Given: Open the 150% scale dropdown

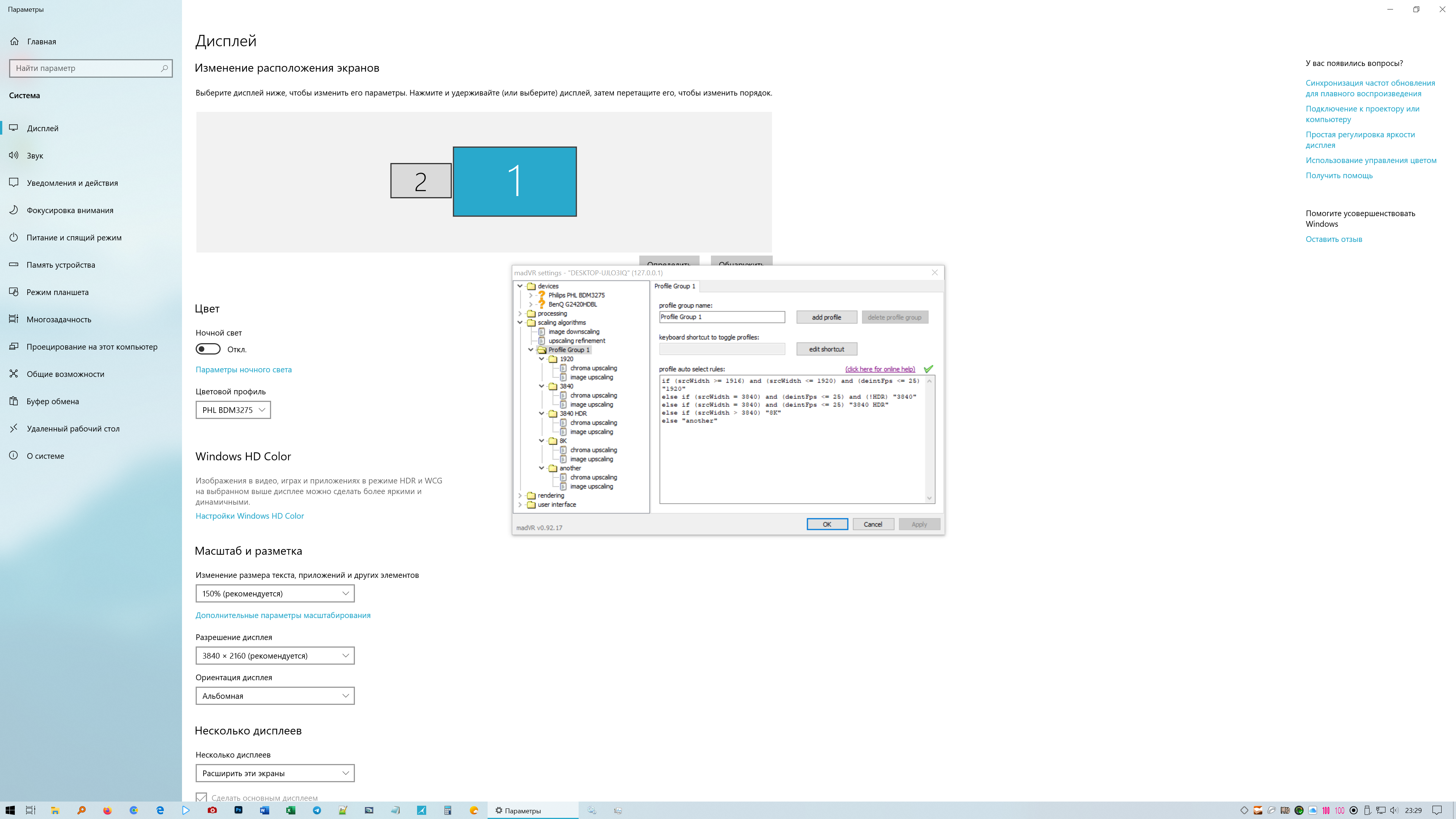Looking at the screenshot, I should pyautogui.click(x=275, y=593).
